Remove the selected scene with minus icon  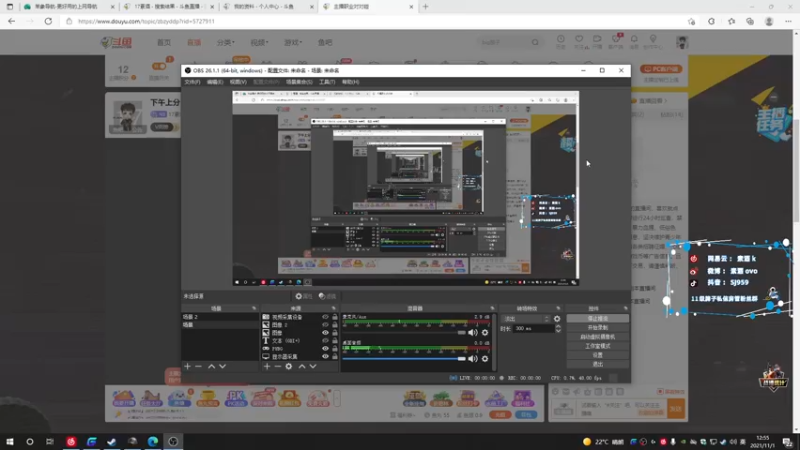[198, 366]
